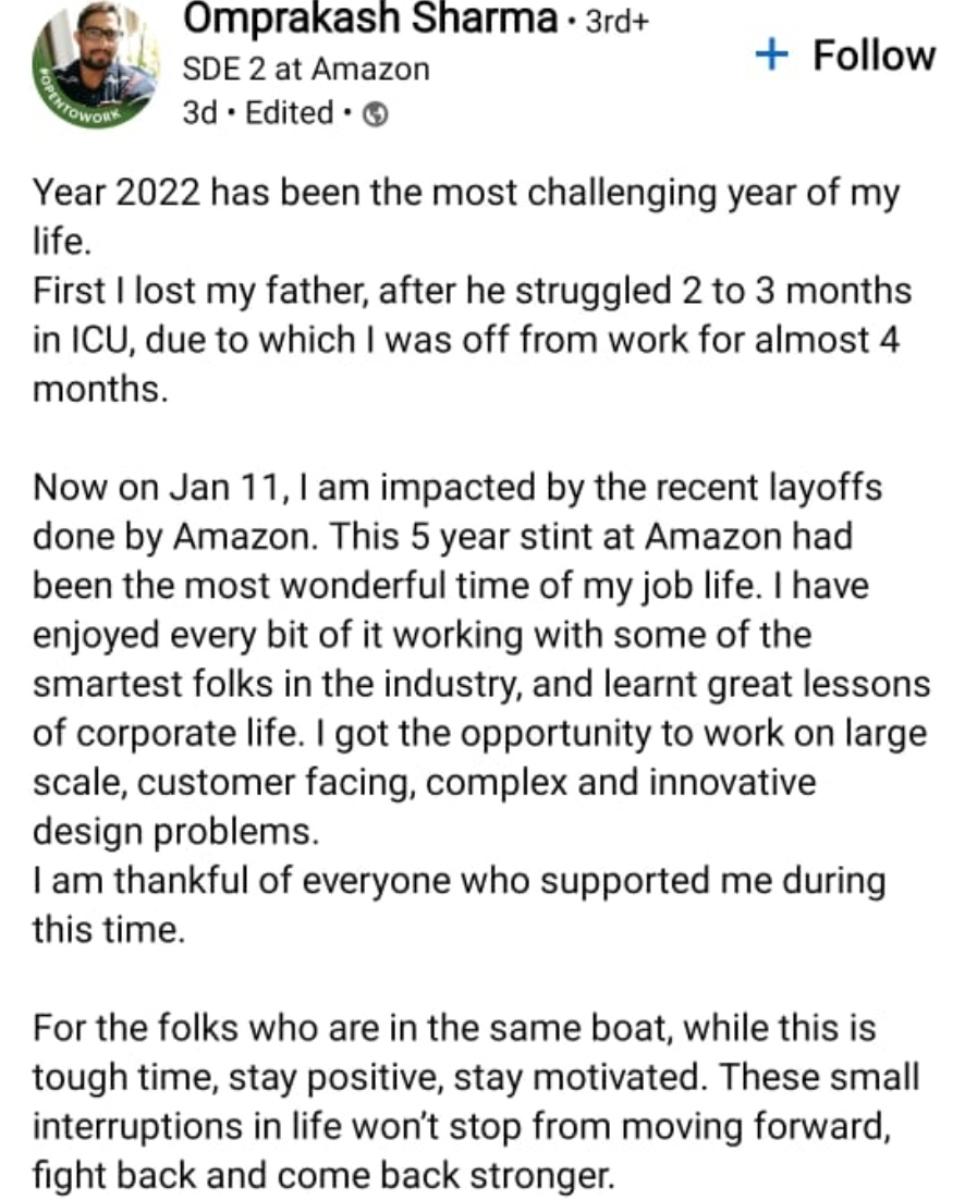965x1200 pixels.
Task: Click the line beginning "in ICU, due to which"
Action: click(466, 340)
